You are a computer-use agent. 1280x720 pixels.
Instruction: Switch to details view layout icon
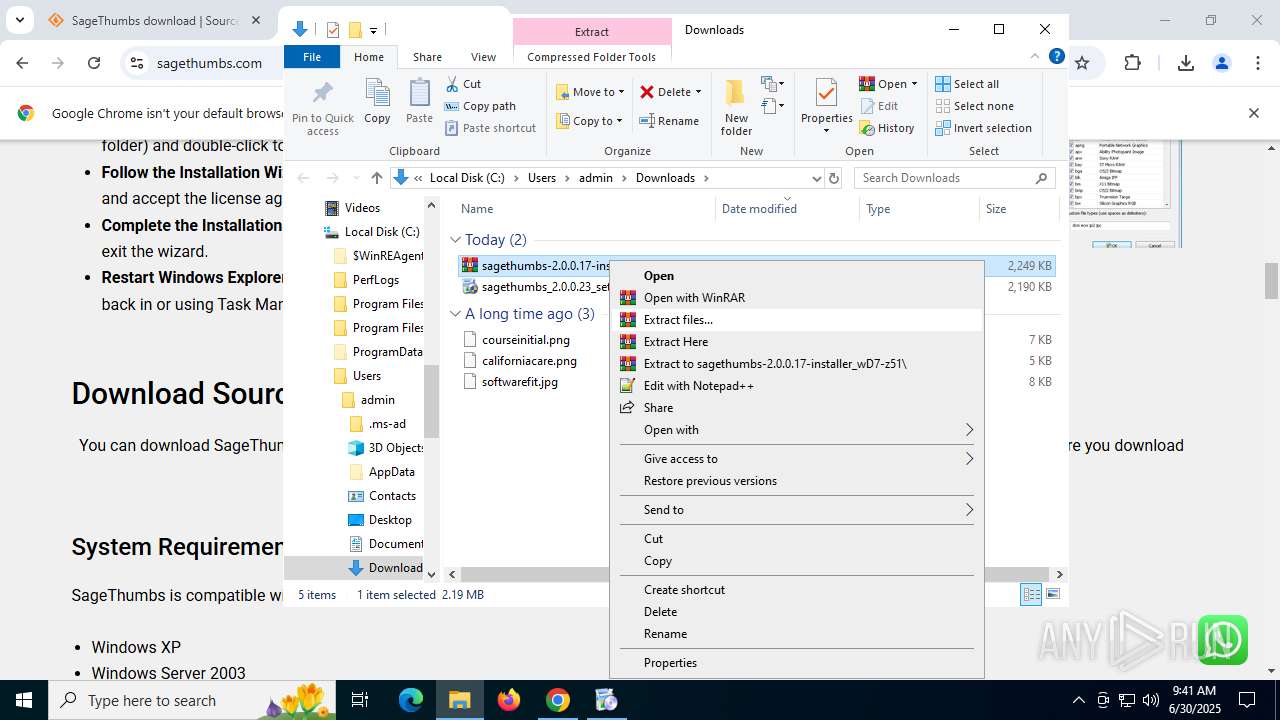[1031, 595]
